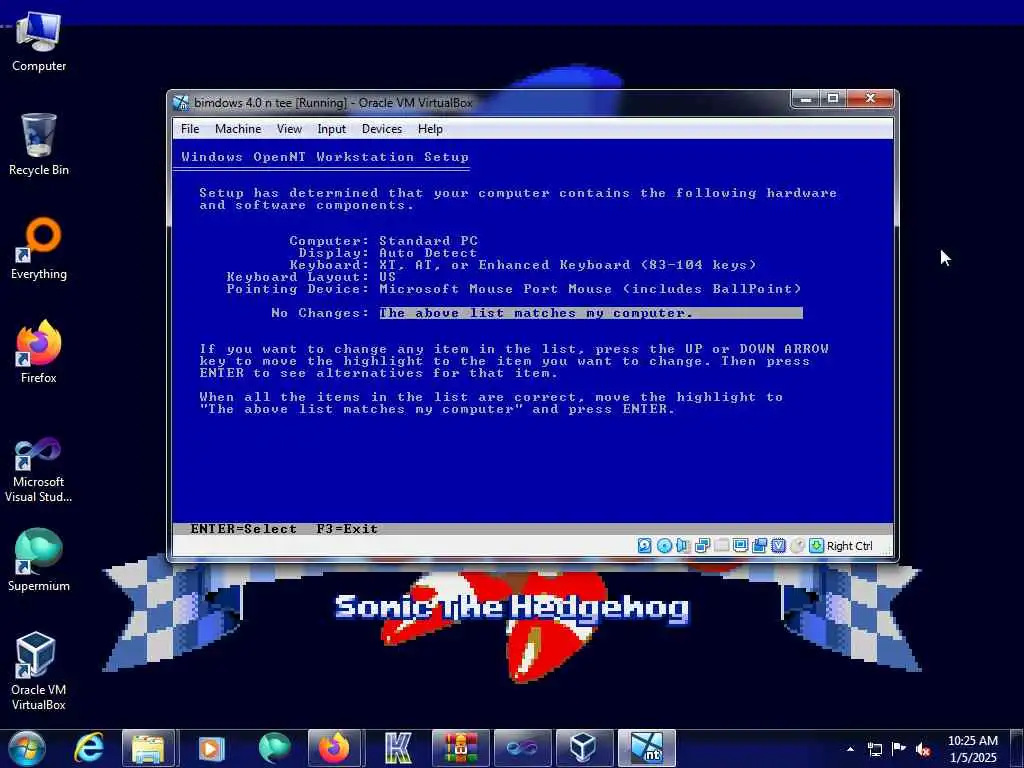This screenshot has height=768, width=1024.
Task: Open the taskbar clock showing 10:25 AM
Action: [972, 749]
